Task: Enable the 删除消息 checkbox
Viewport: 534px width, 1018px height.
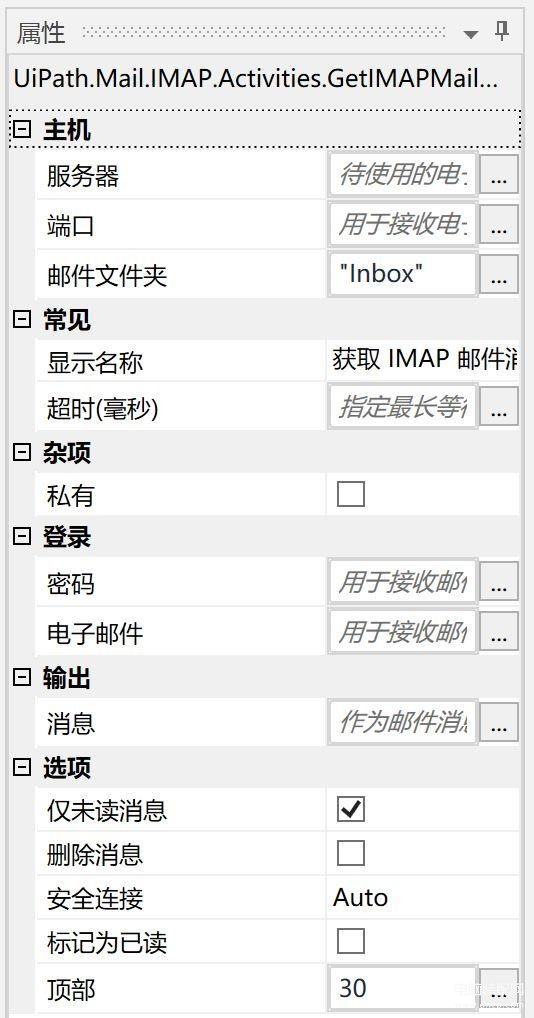Action: point(351,853)
